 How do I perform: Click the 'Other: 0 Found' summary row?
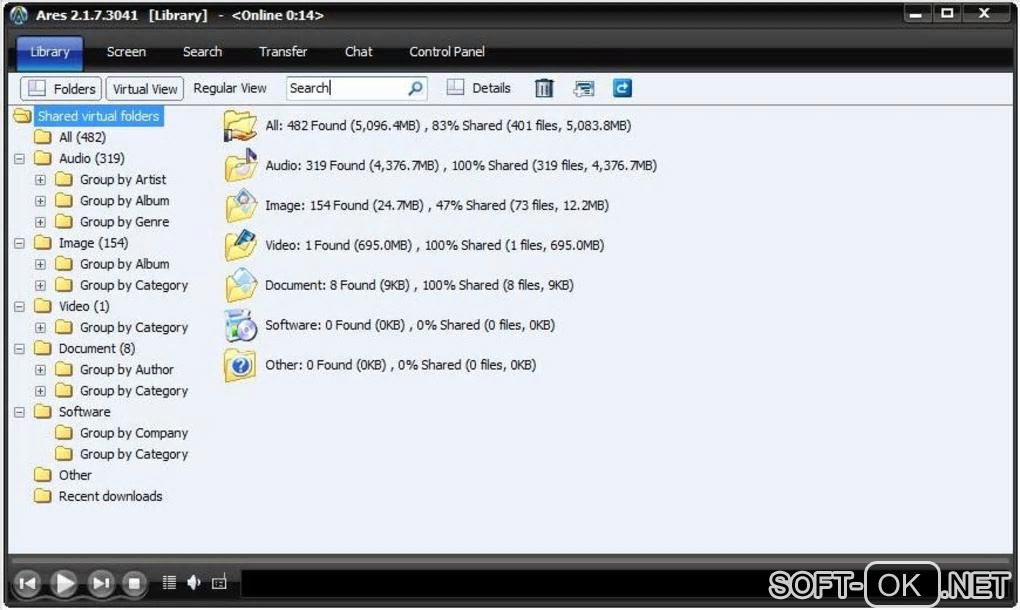[400, 365]
